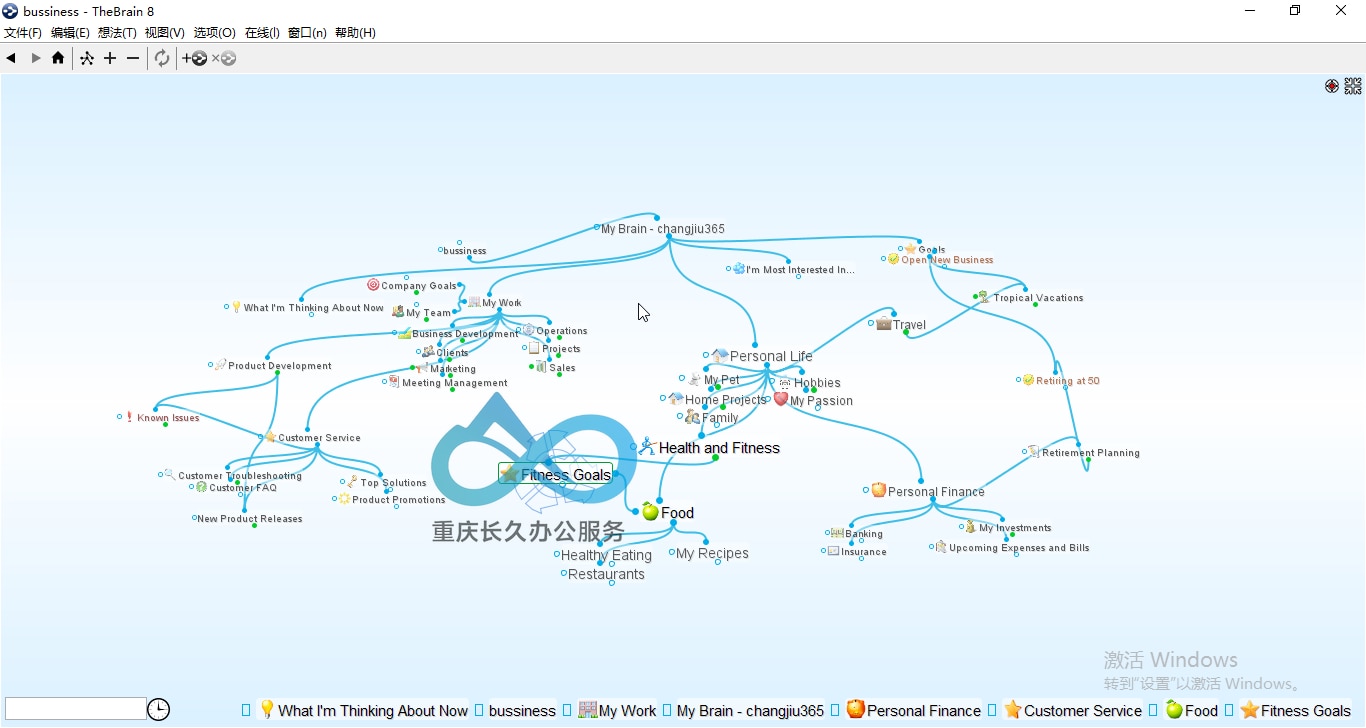Image resolution: width=1366 pixels, height=728 pixels.
Task: Activate the My Work pin in pin bar
Action: click(x=618, y=710)
